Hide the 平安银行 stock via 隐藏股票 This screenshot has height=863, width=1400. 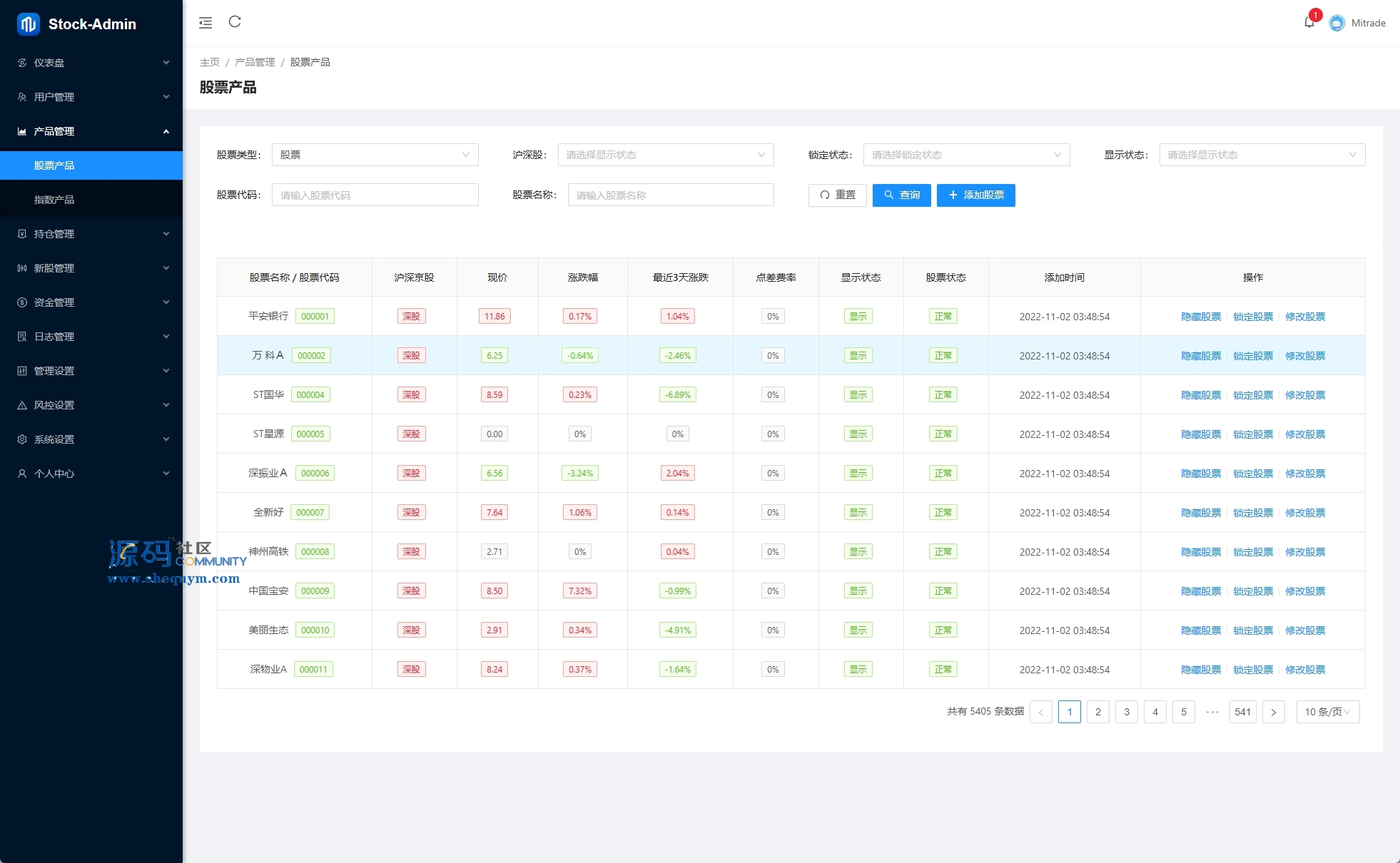point(1201,317)
